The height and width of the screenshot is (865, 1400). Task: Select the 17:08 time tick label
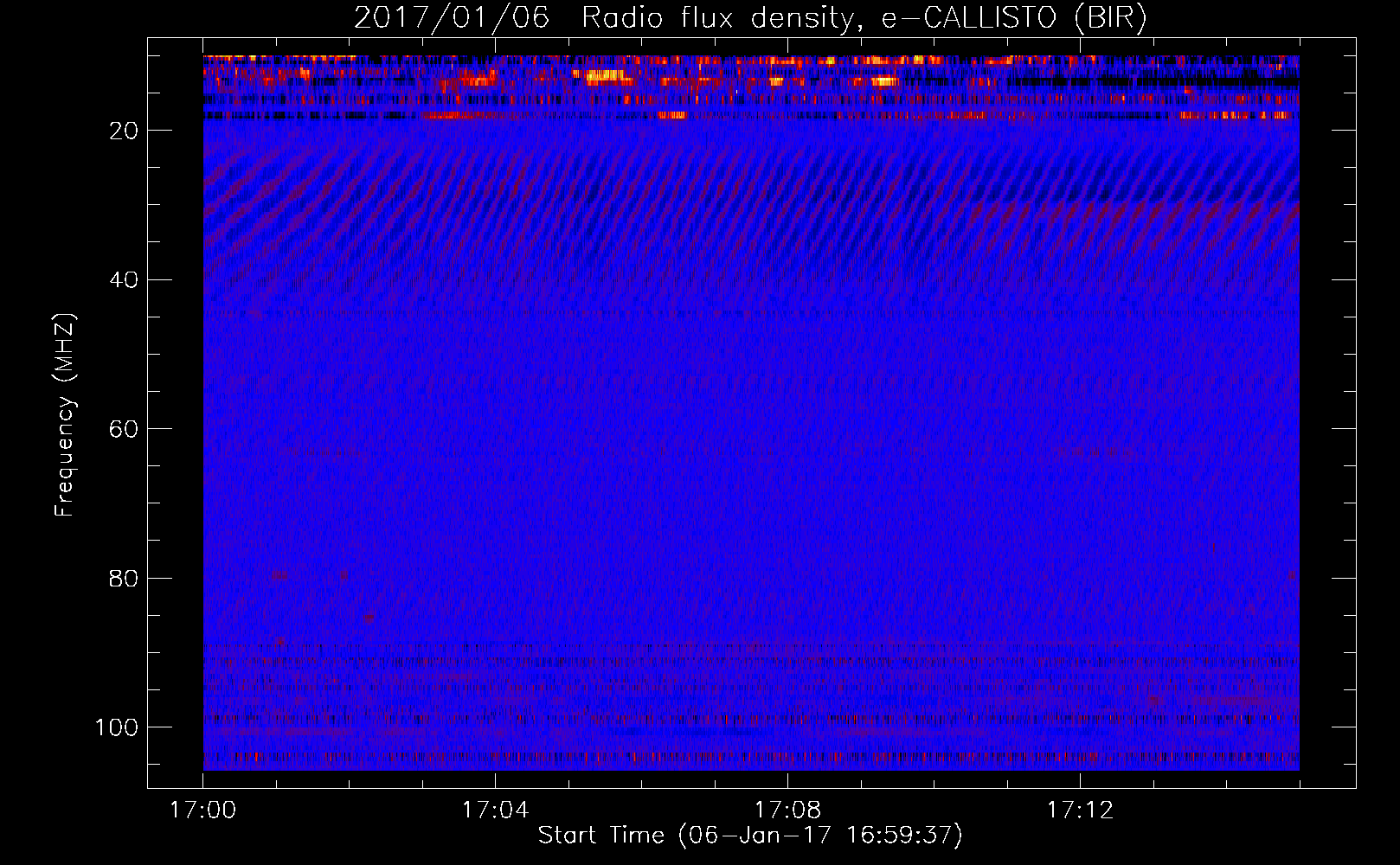[x=787, y=811]
